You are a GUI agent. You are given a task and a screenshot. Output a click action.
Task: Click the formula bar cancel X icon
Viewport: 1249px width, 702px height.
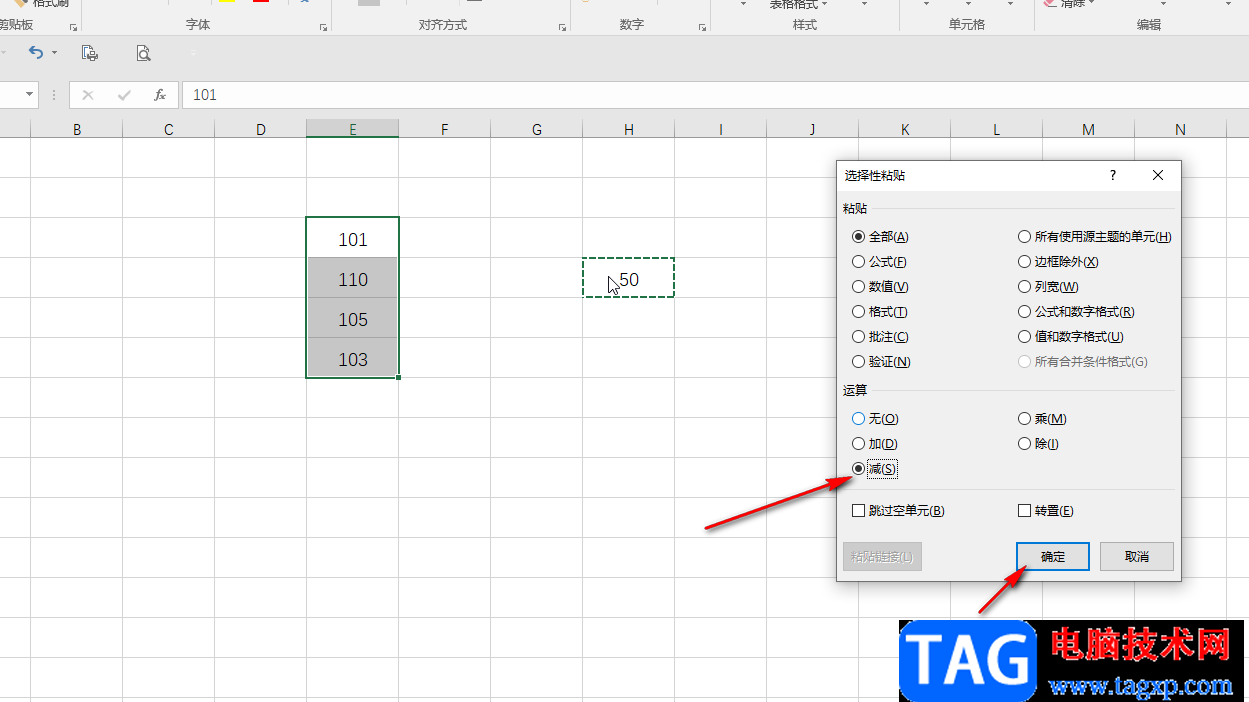88,95
